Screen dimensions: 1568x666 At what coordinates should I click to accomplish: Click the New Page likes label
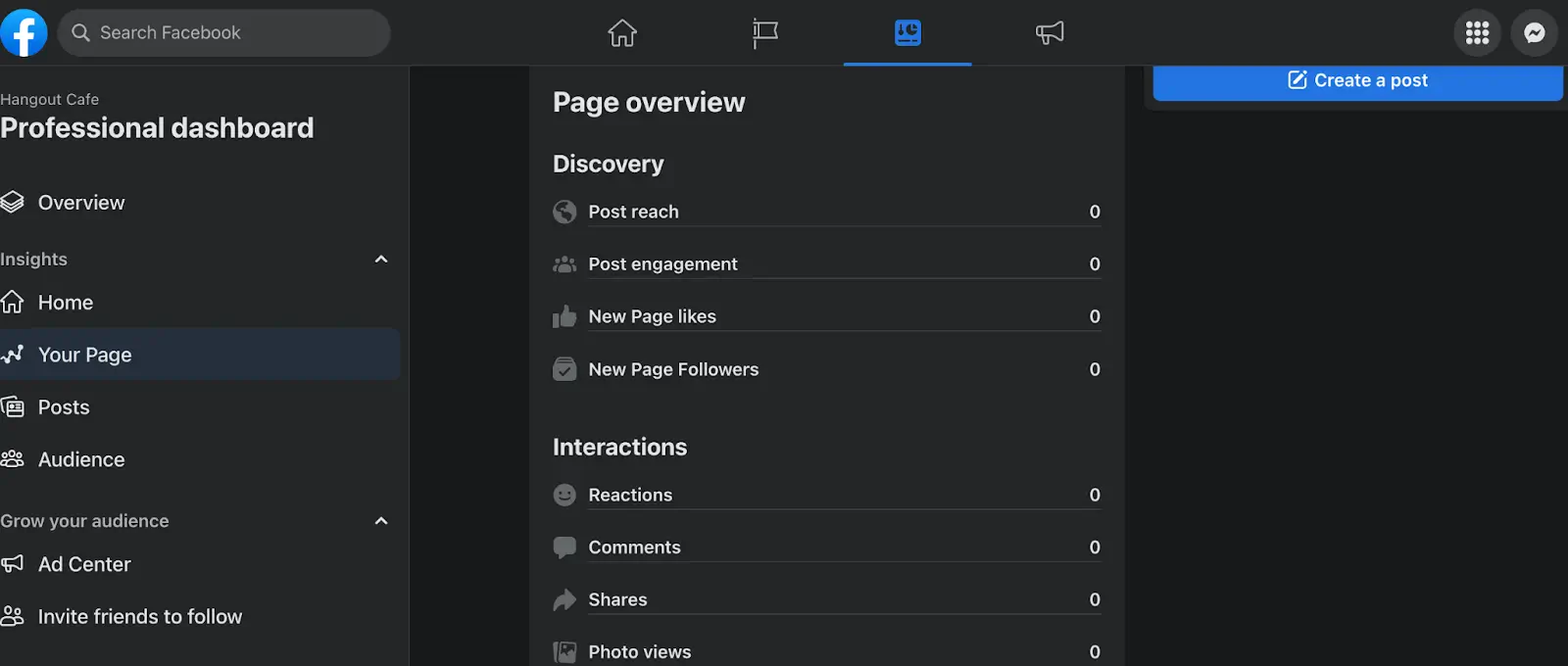click(x=652, y=316)
